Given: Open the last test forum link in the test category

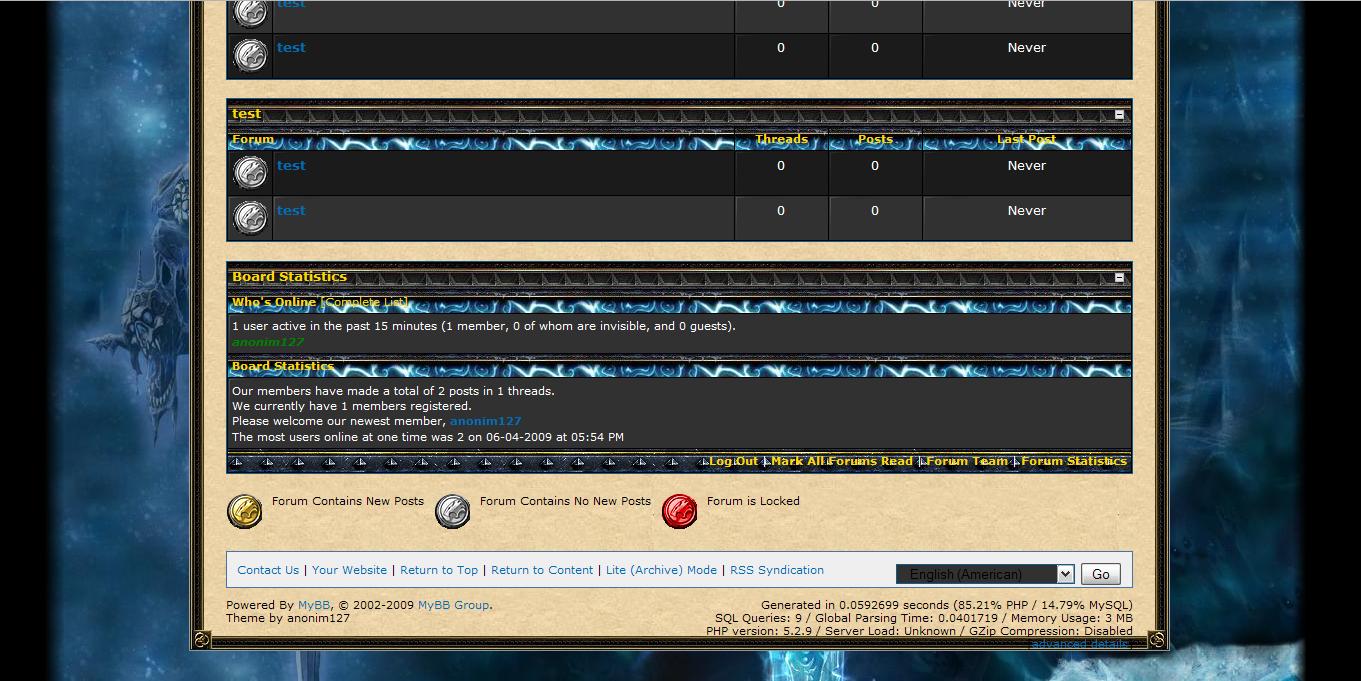Looking at the screenshot, I should [x=291, y=211].
